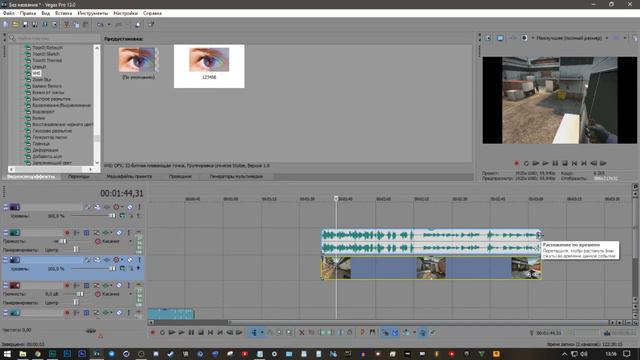Image resolution: width=640 pixels, height=360 pixels.
Task: Select the default preset eye thumbnail
Action: click(x=138, y=60)
